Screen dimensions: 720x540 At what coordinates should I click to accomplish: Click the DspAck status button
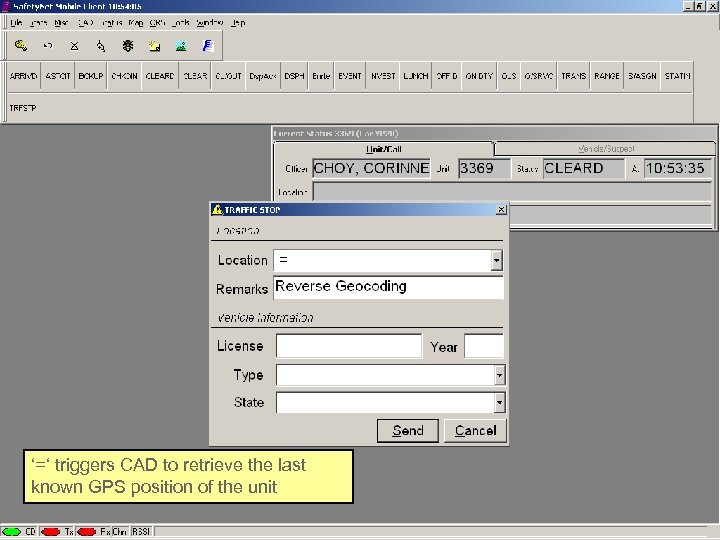pyautogui.click(x=263, y=76)
